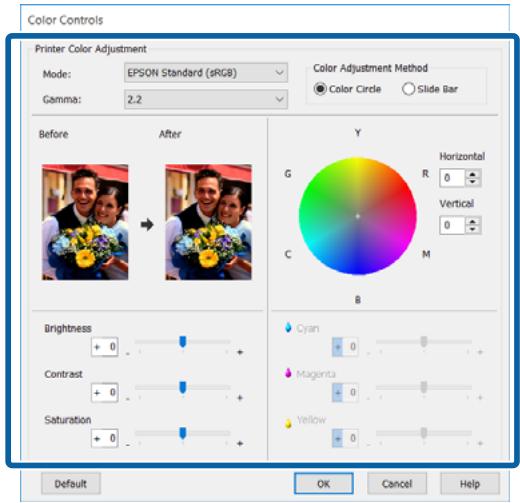Click the Brightness value input field
The image size is (520, 503).
pyautogui.click(x=105, y=347)
